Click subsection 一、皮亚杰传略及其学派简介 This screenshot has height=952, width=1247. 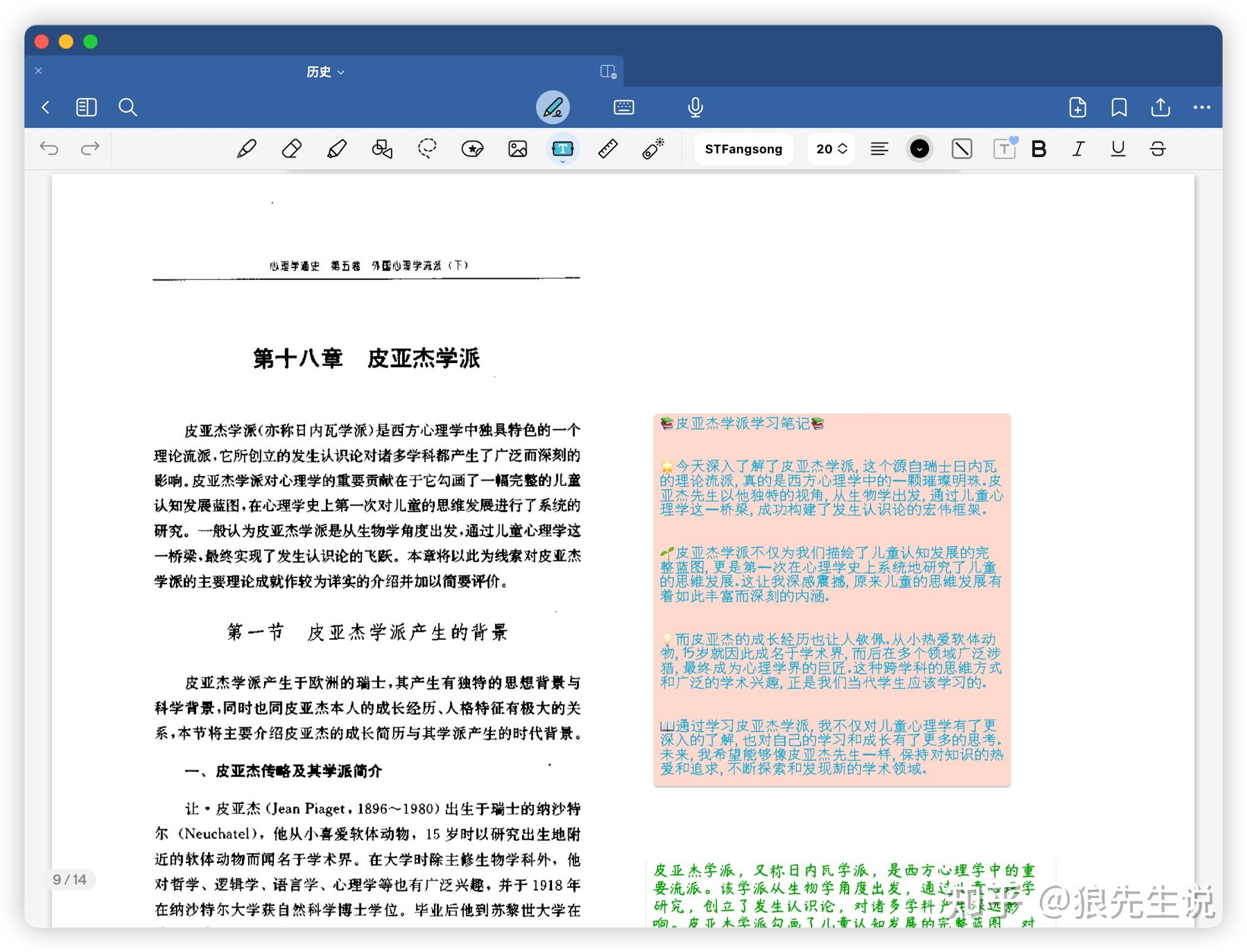(x=284, y=771)
